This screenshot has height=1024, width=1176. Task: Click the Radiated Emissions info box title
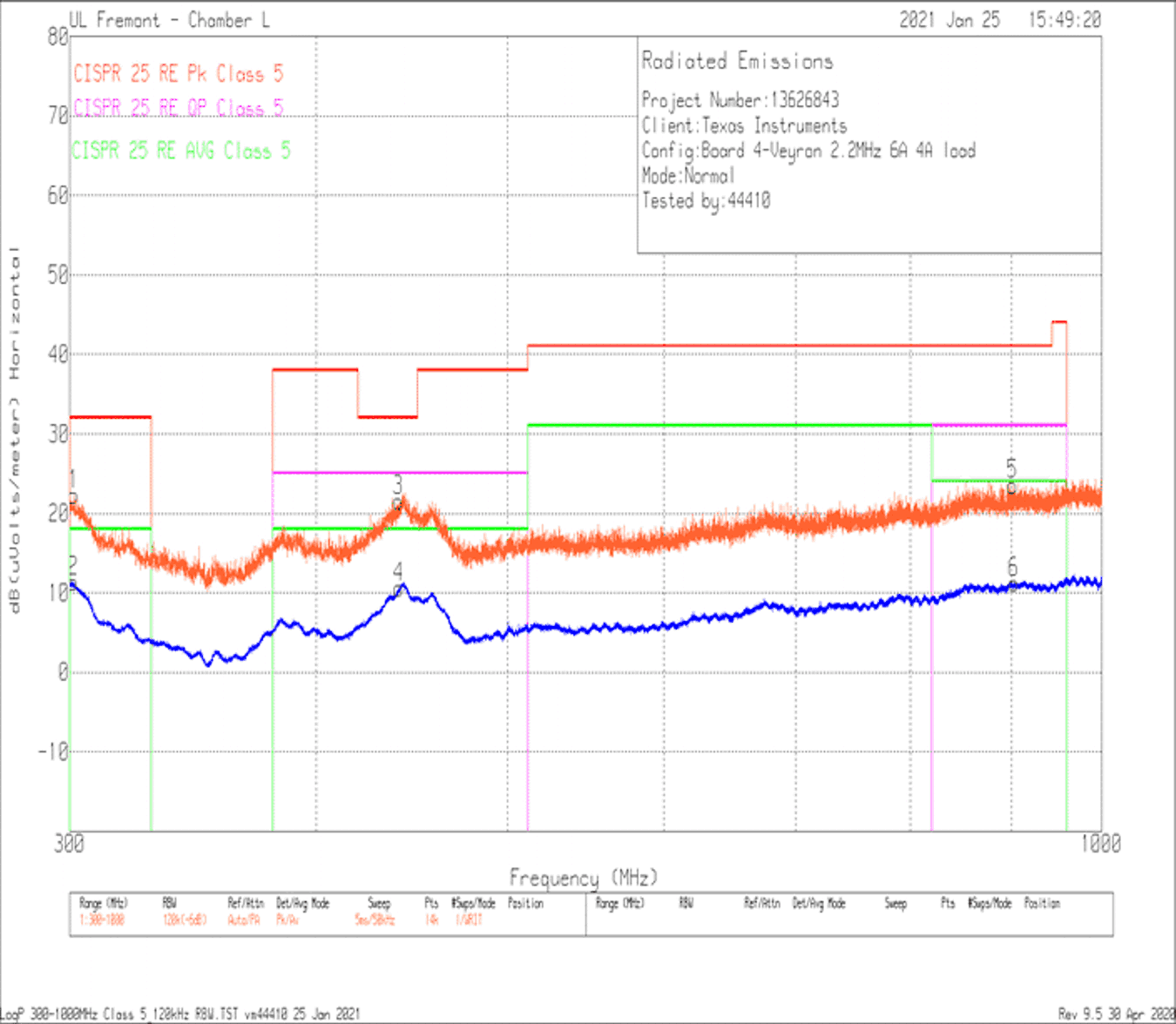(x=736, y=61)
